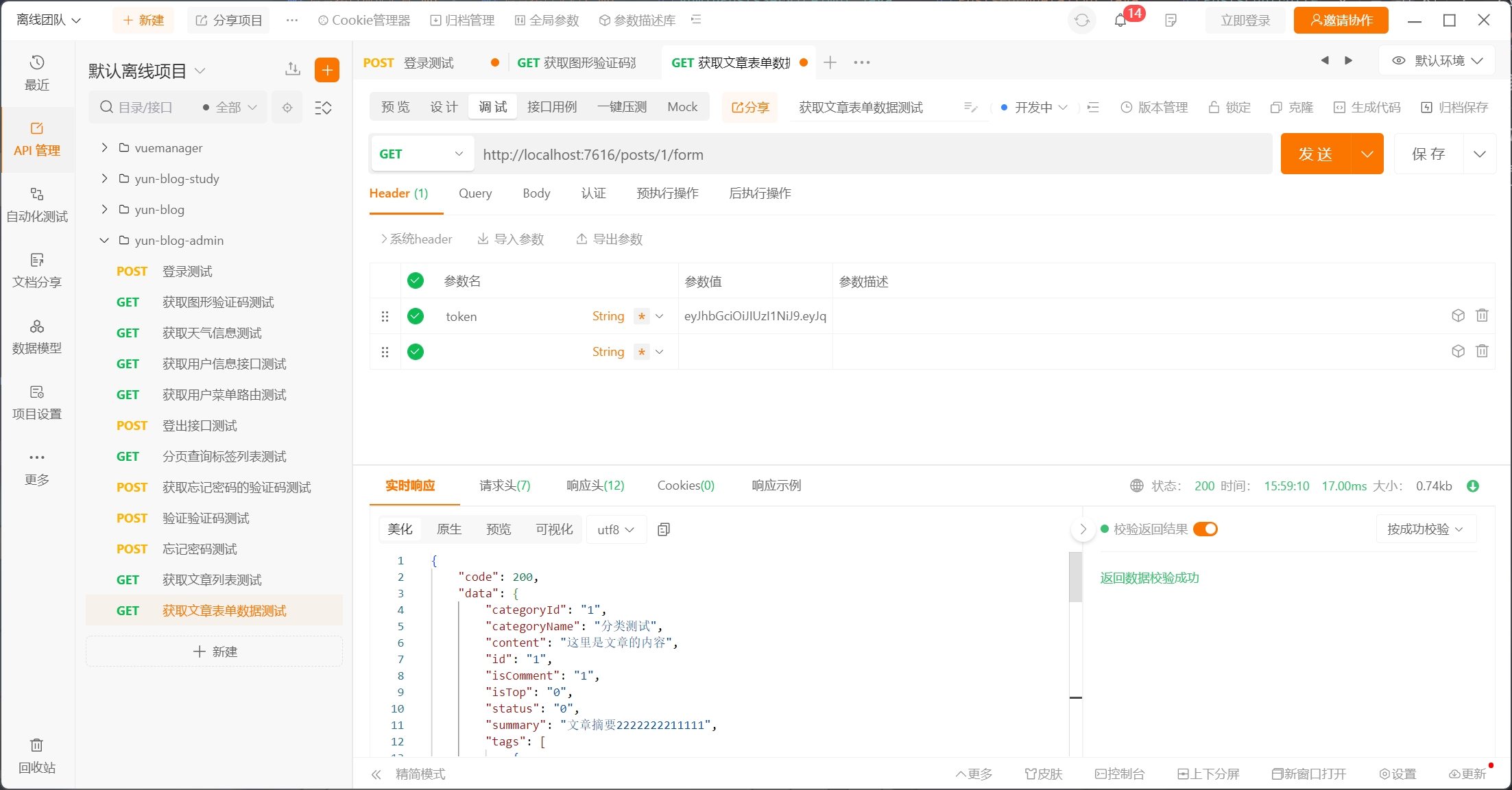This screenshot has width=1512, height=790.
Task: Open the GET request method dropdown
Action: pos(421,154)
